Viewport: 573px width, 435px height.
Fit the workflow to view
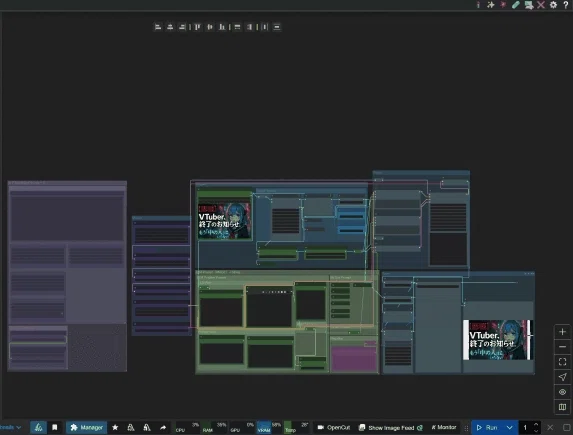click(562, 362)
